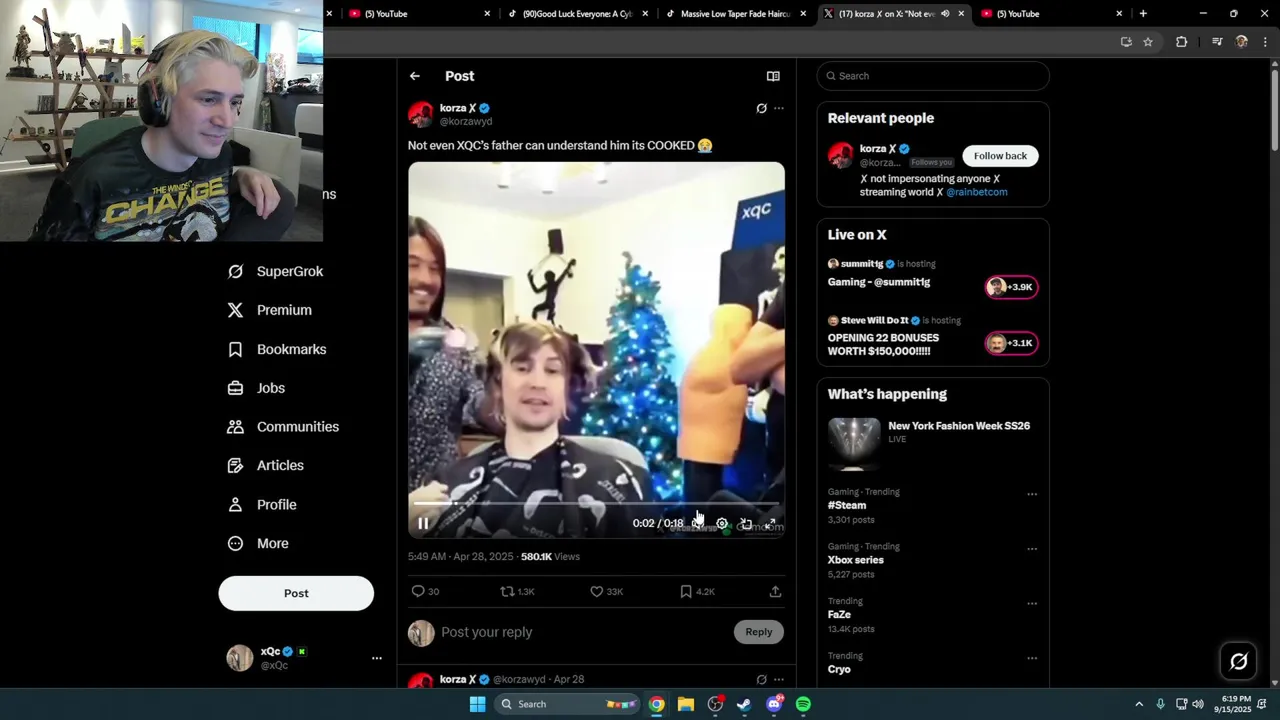1280x720 pixels.
Task: Open Steam from the taskbar
Action: 744,704
